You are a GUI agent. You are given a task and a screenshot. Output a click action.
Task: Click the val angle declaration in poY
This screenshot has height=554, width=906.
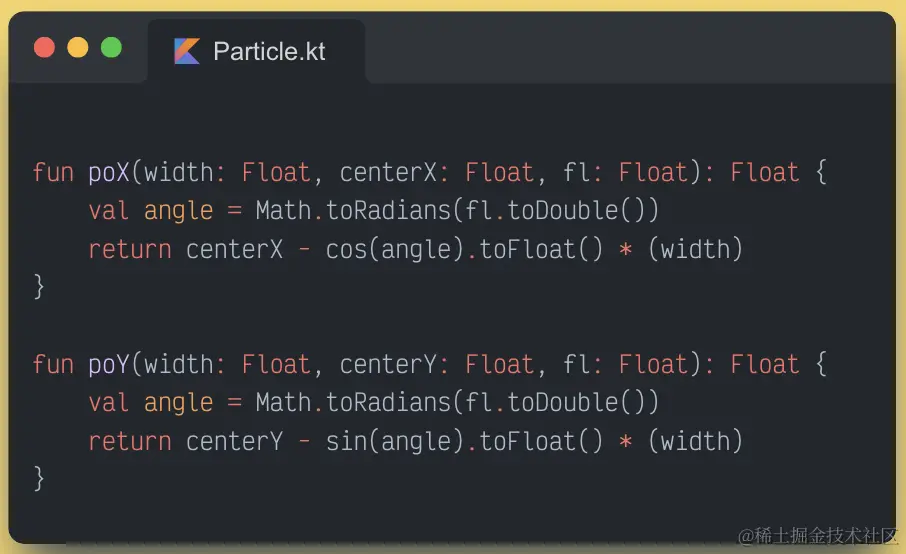coord(151,403)
